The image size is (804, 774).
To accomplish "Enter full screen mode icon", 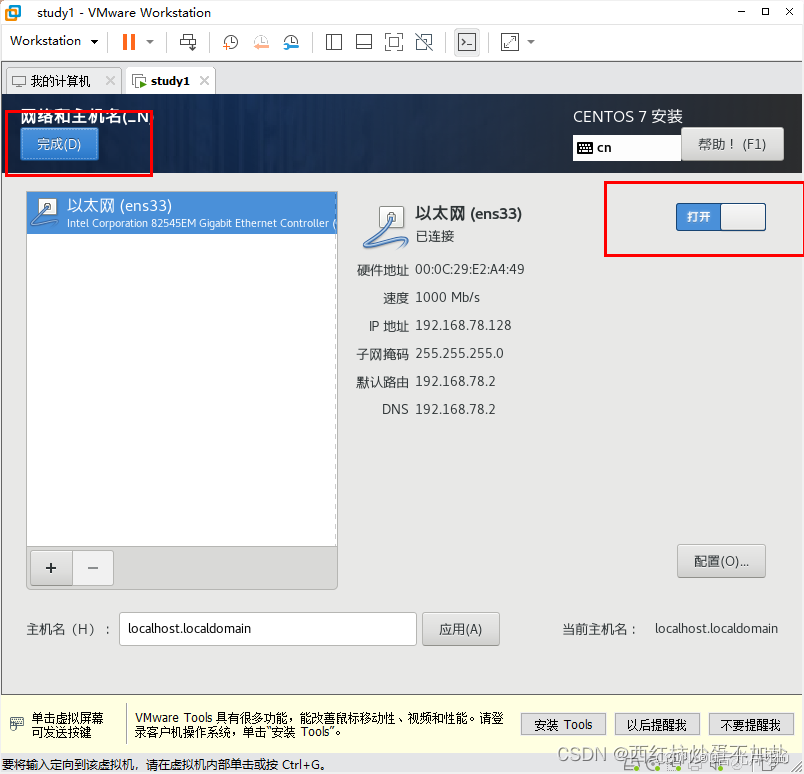I will click(x=394, y=42).
